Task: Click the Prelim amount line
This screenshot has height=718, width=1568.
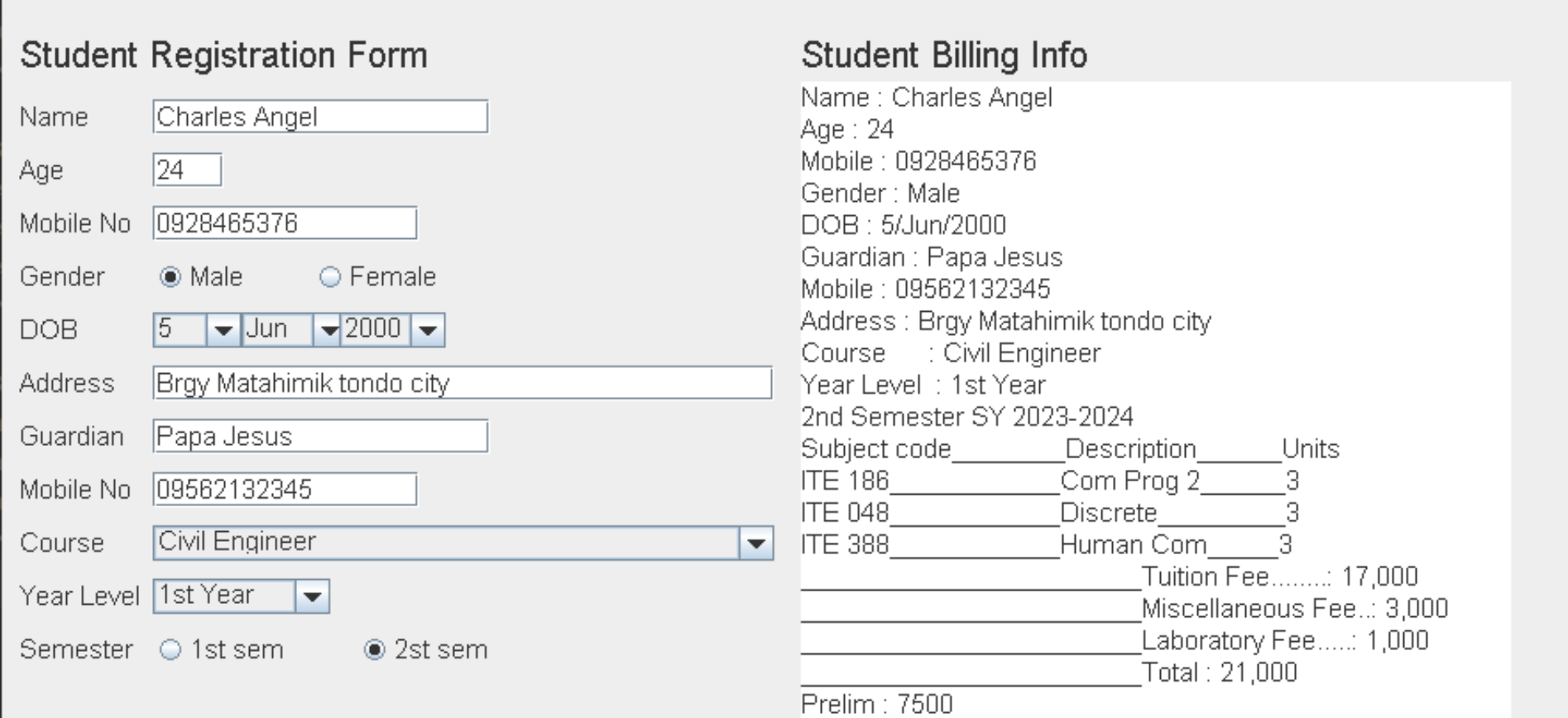Action: (x=877, y=704)
